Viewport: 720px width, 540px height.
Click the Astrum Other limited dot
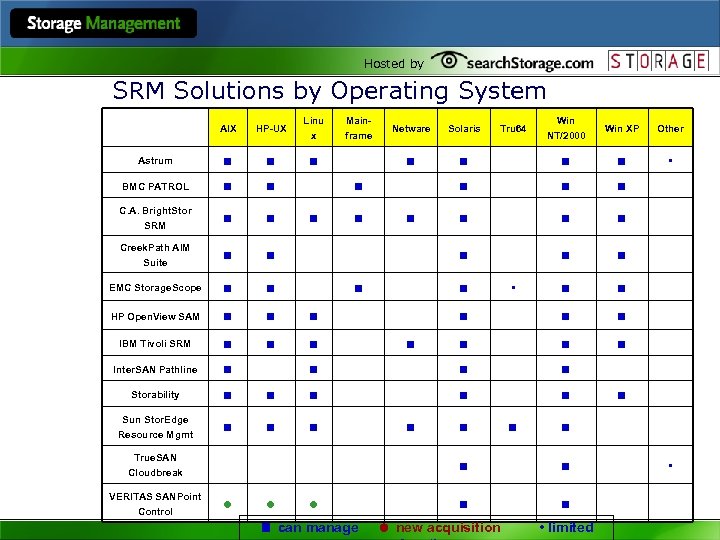tap(670, 161)
